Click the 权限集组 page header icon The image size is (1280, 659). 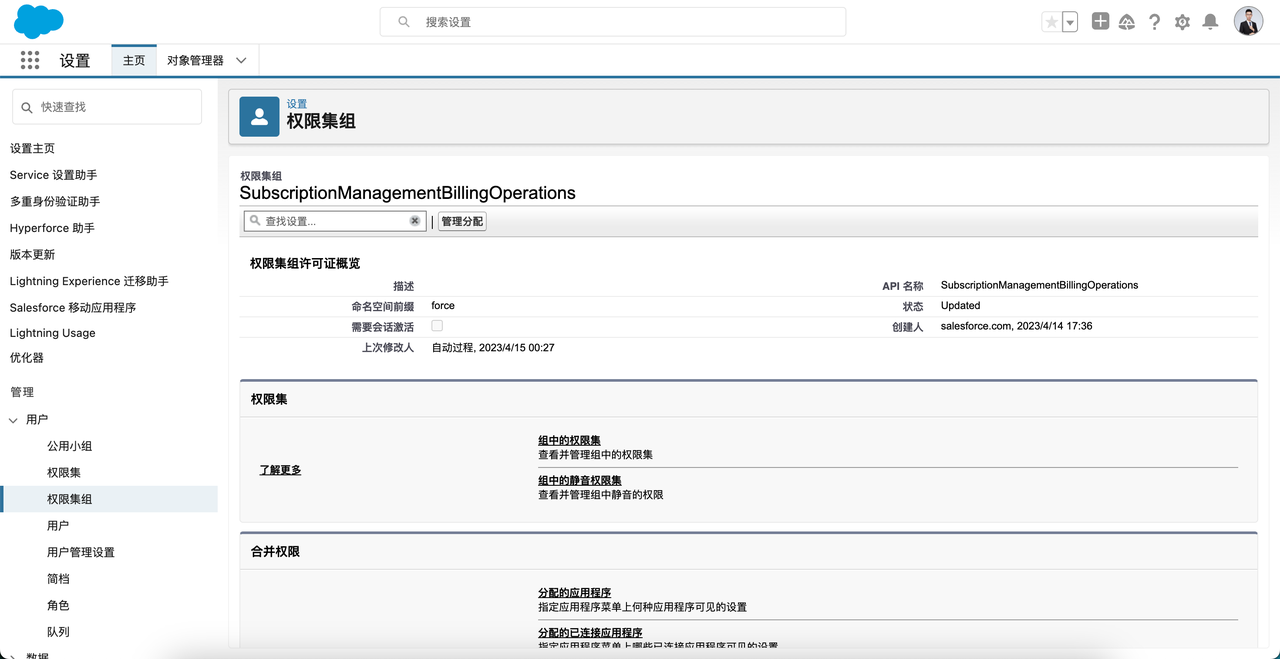[x=259, y=116]
